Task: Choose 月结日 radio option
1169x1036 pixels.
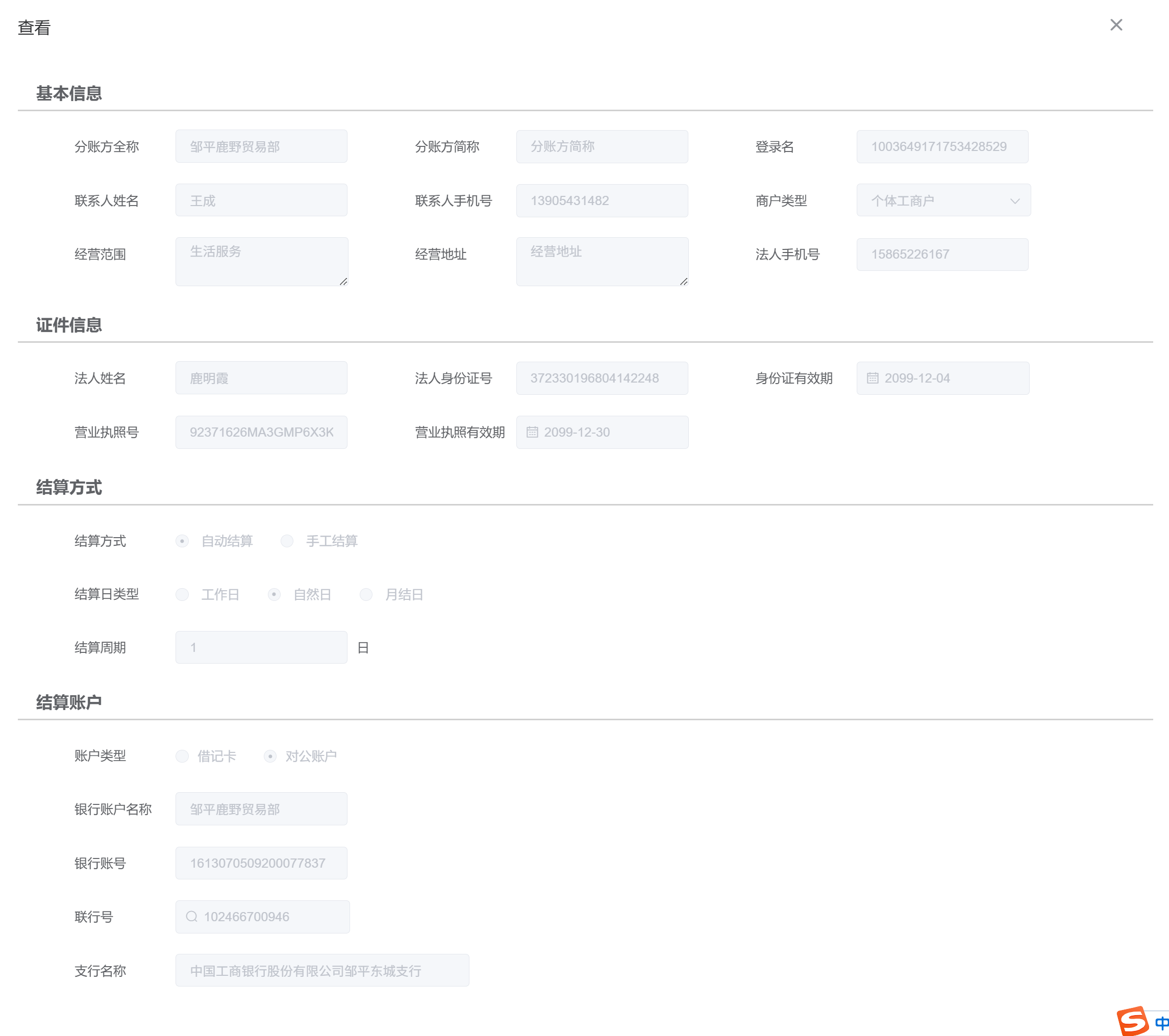Action: (x=366, y=595)
